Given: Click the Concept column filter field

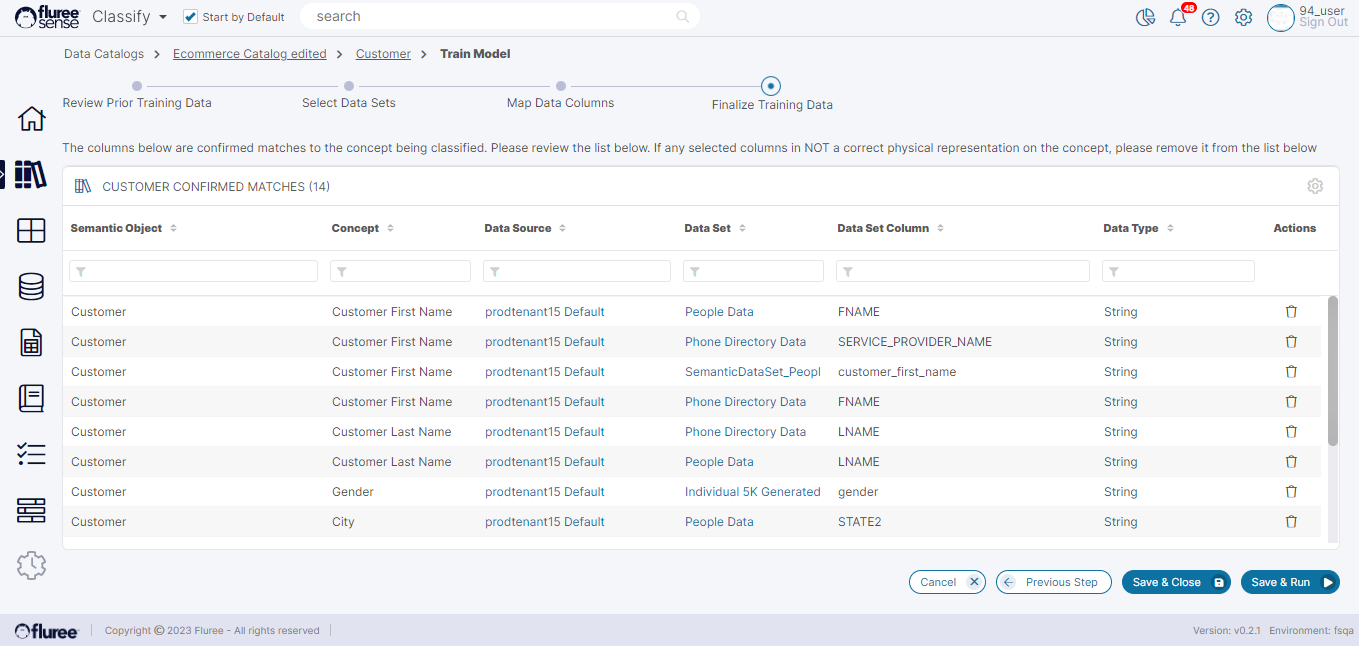Looking at the screenshot, I should [x=400, y=271].
